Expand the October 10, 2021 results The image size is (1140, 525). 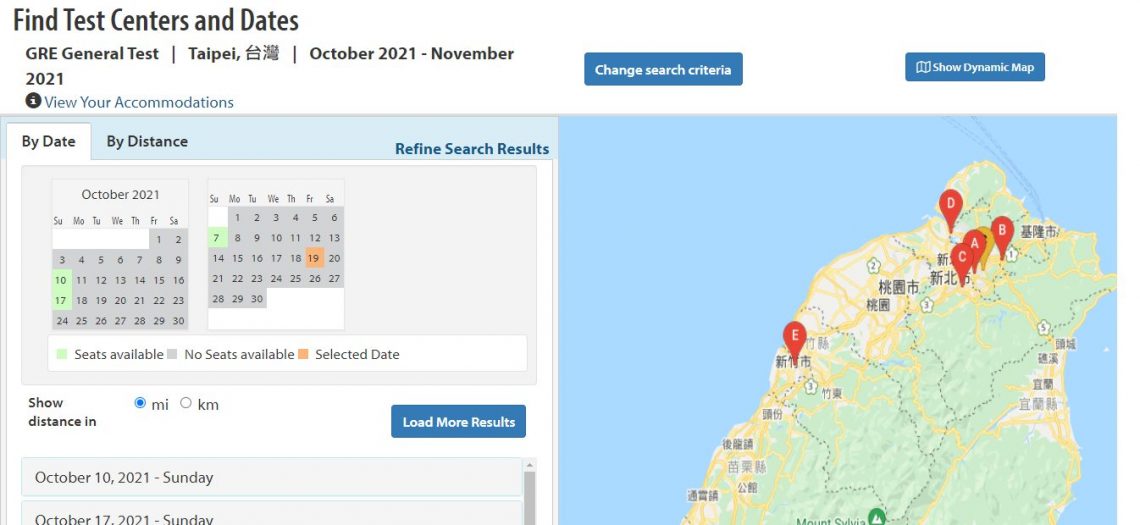click(x=271, y=477)
